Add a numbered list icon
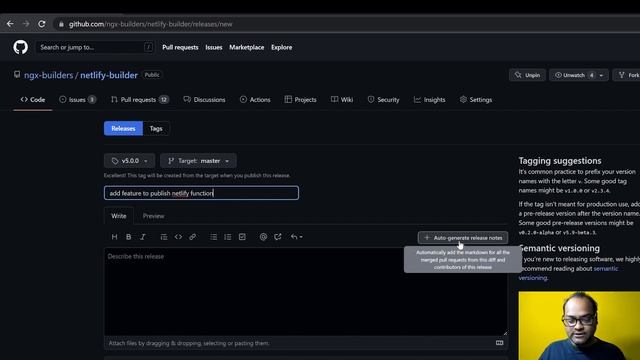This screenshot has height=360, width=640. [x=228, y=237]
